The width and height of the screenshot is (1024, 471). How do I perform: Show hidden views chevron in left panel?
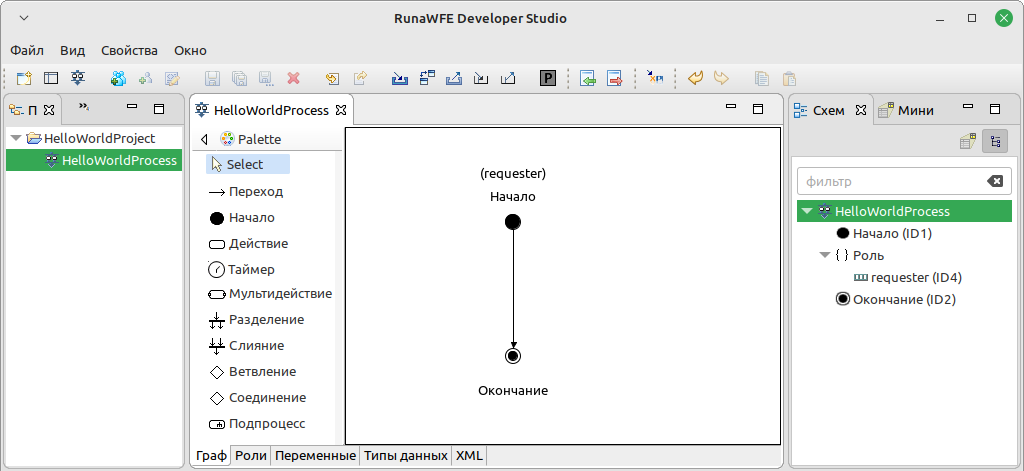pyautogui.click(x=84, y=106)
